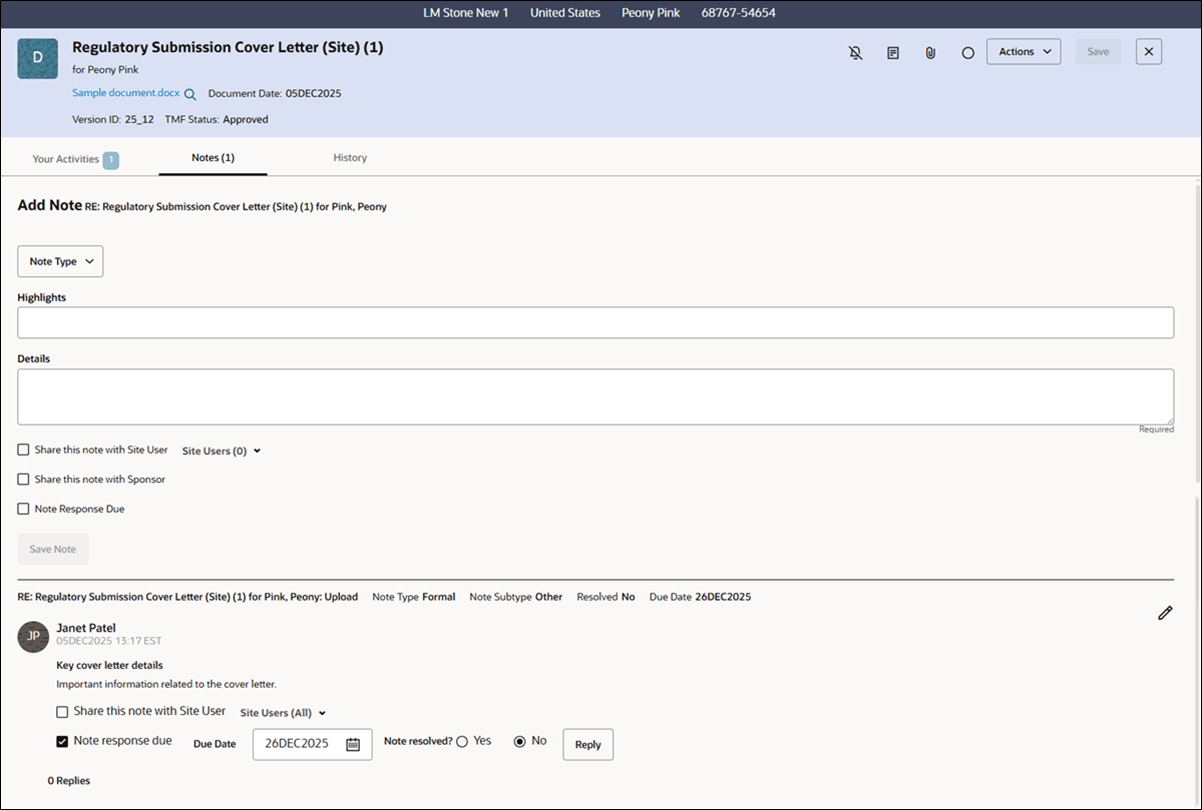Open the Note Type dropdown
1202x810 pixels.
click(60, 261)
